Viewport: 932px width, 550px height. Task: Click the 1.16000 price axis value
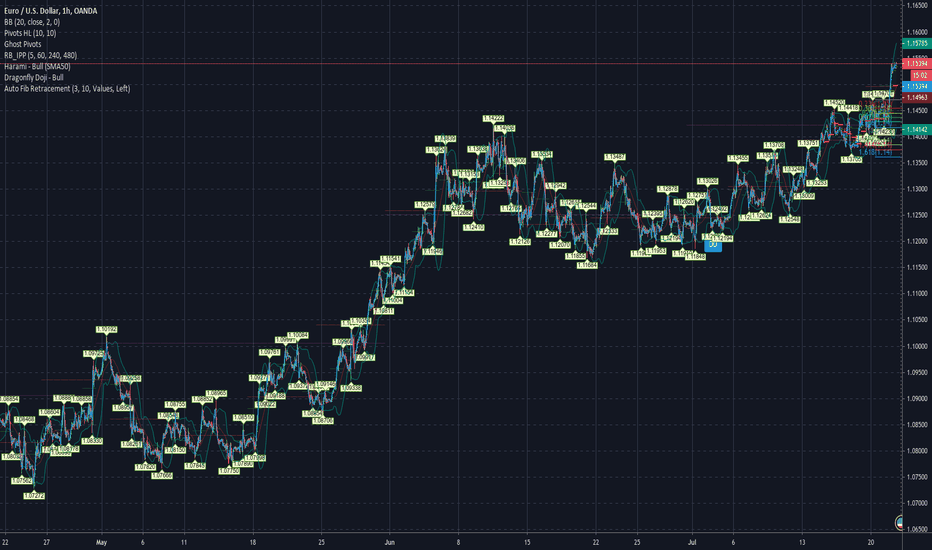tap(917, 32)
